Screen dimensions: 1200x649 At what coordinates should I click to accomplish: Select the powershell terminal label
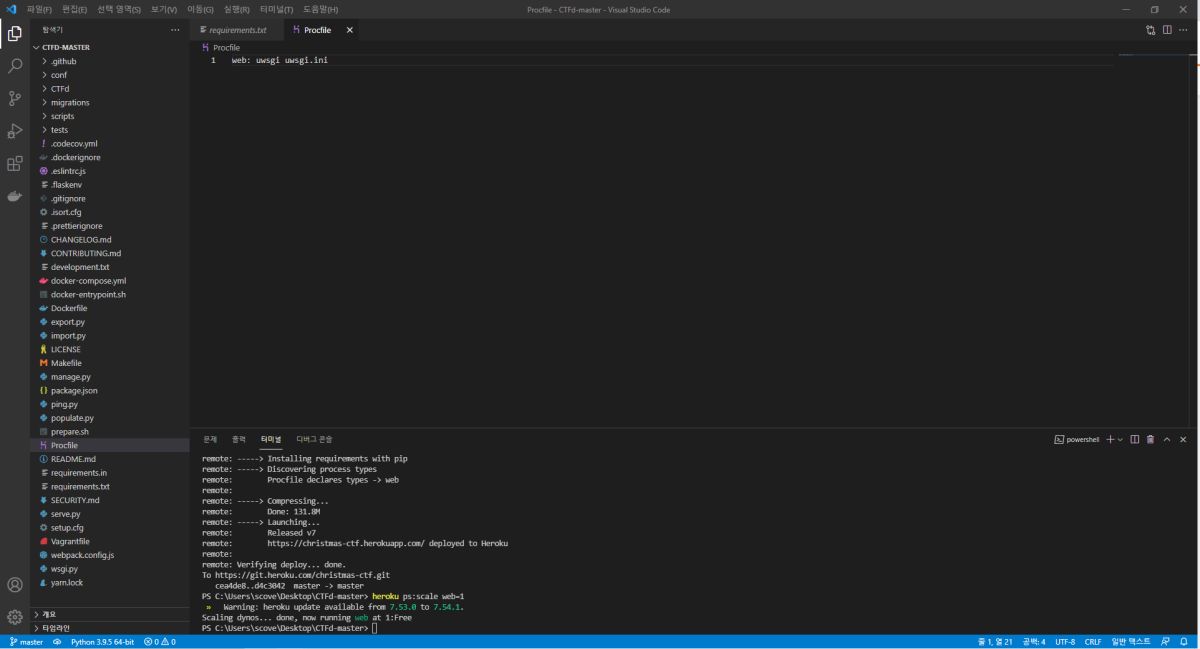1077,439
